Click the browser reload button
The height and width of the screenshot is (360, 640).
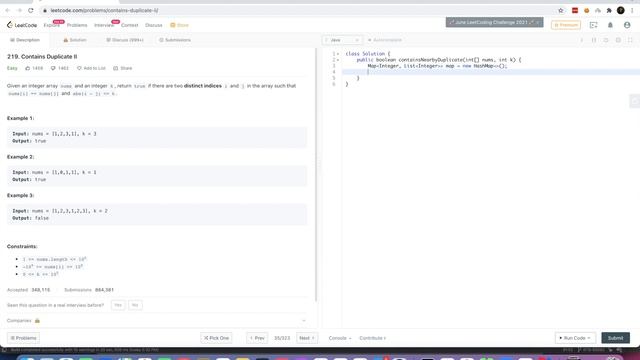tap(31, 10)
